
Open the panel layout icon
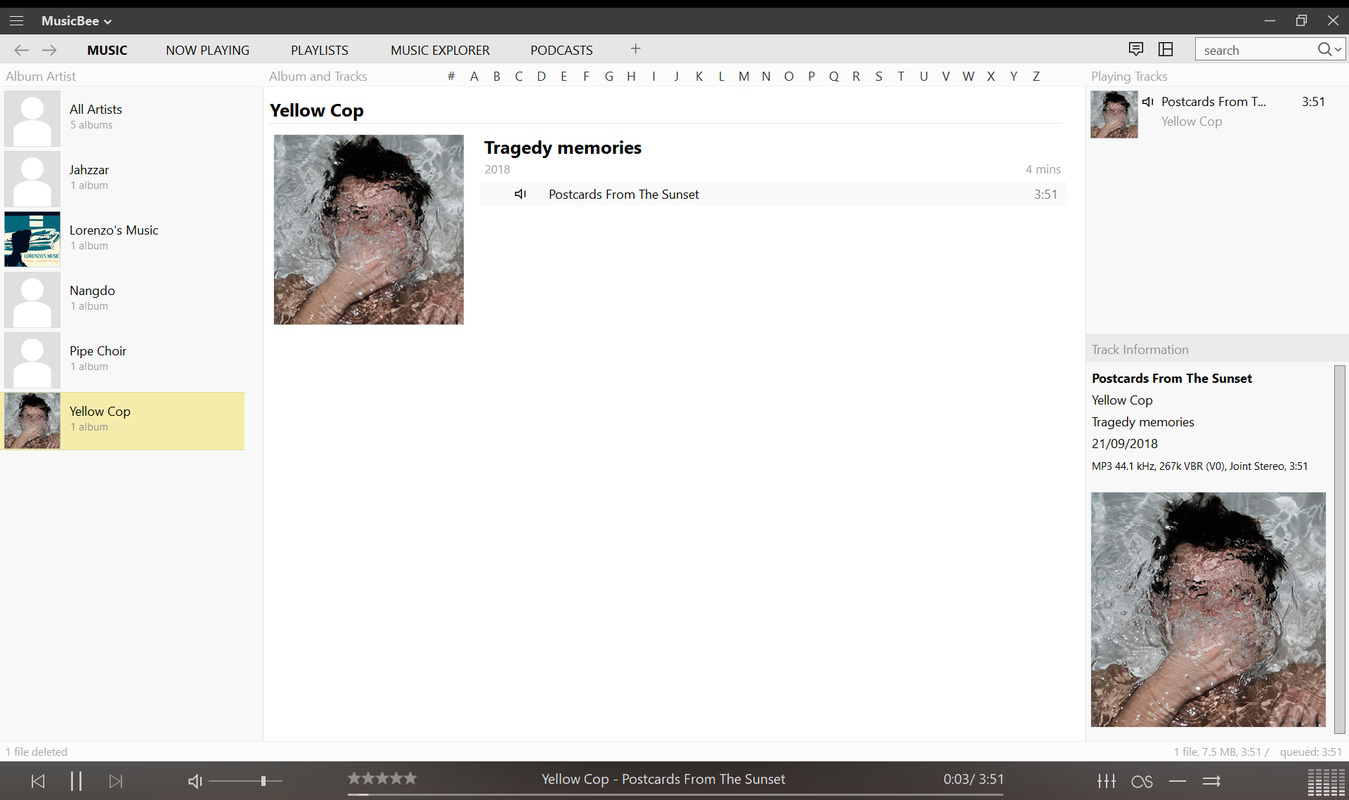[1166, 49]
